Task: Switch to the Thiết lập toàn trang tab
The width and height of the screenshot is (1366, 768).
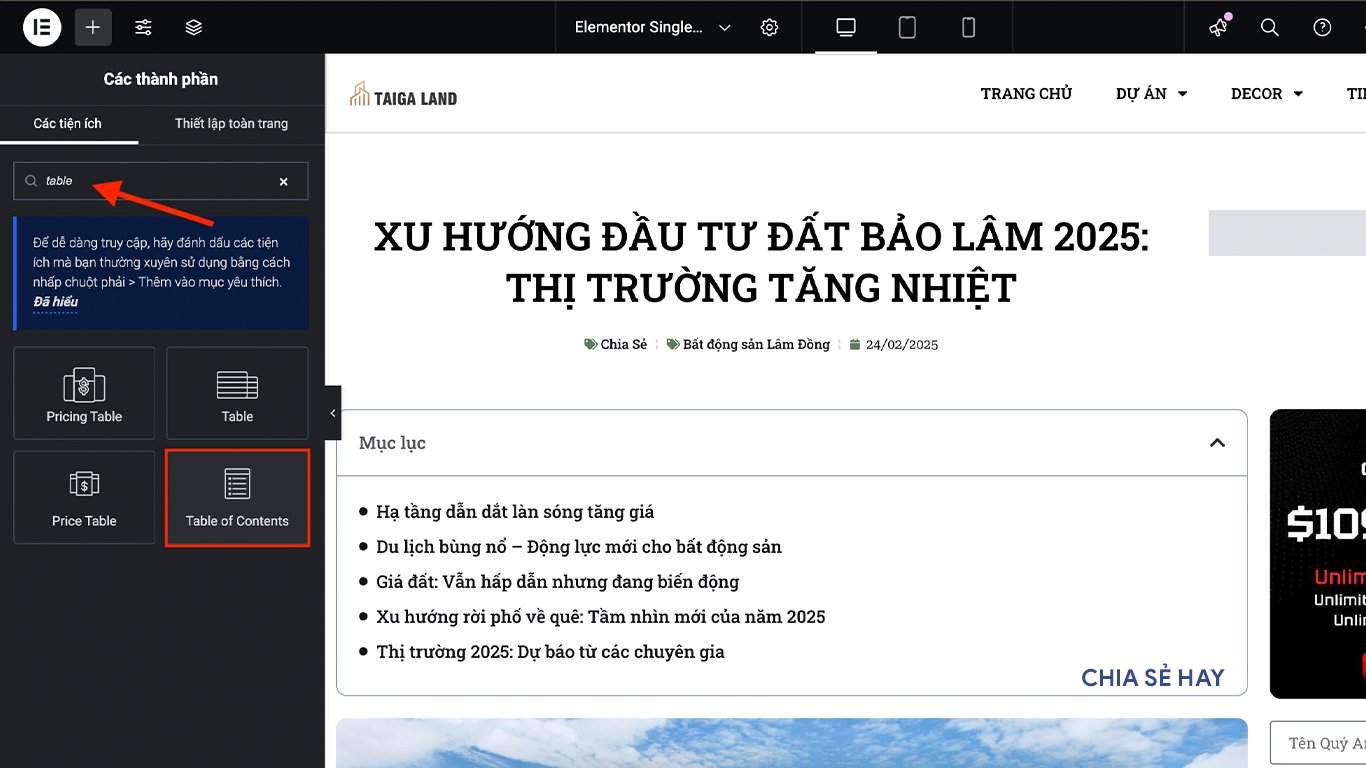Action: click(x=230, y=123)
